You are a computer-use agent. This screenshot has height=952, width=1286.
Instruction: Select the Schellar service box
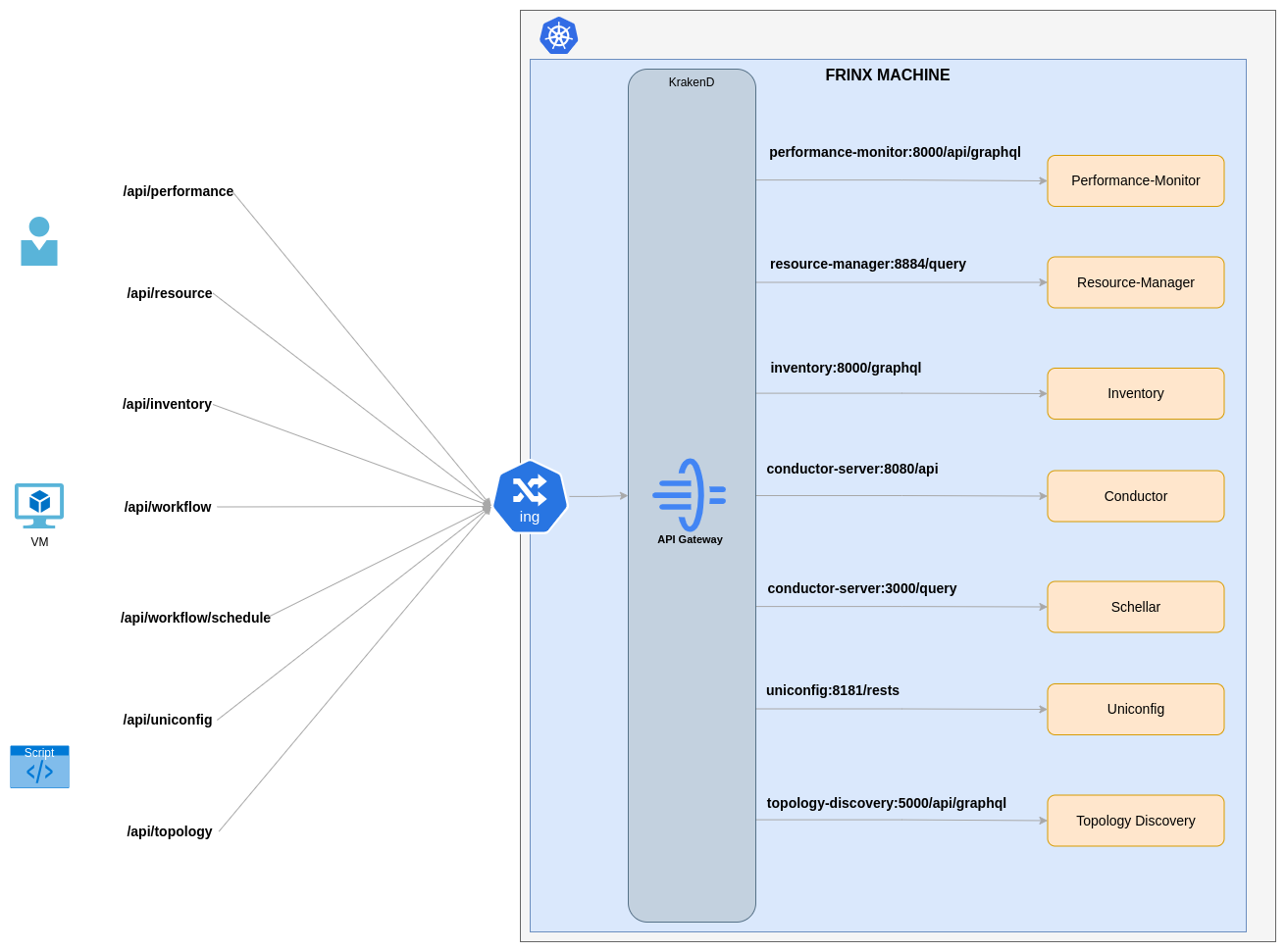coord(1136,607)
